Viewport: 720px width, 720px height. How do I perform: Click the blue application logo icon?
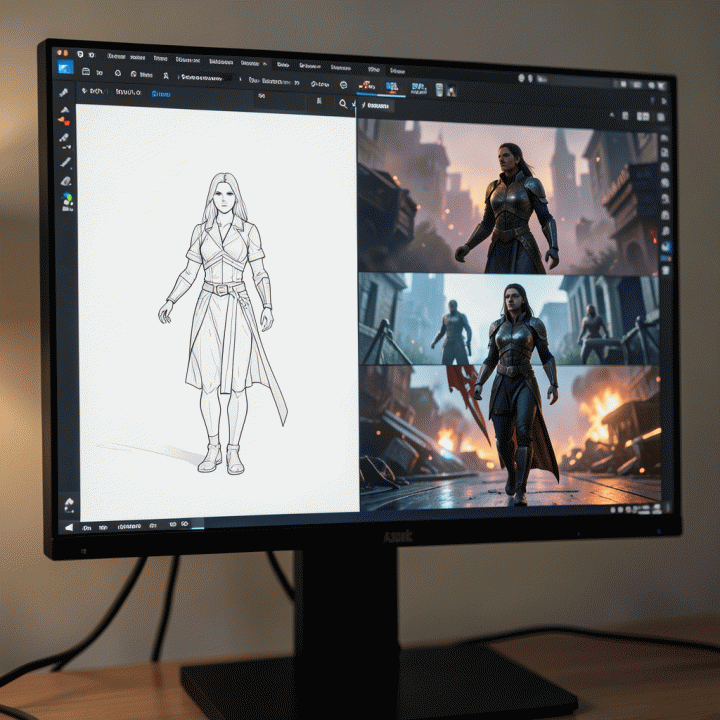(66, 68)
